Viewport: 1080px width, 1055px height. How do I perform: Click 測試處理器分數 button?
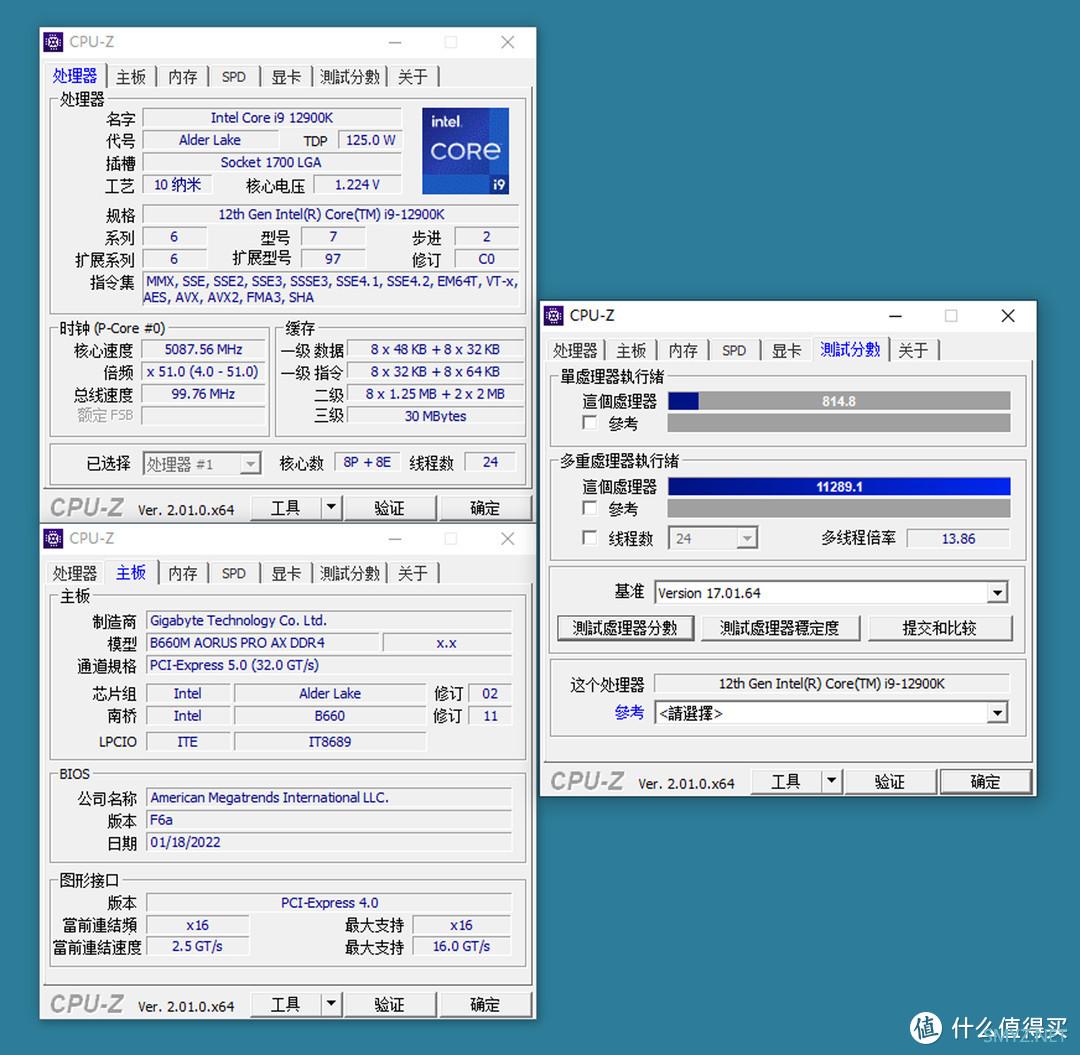(x=625, y=628)
